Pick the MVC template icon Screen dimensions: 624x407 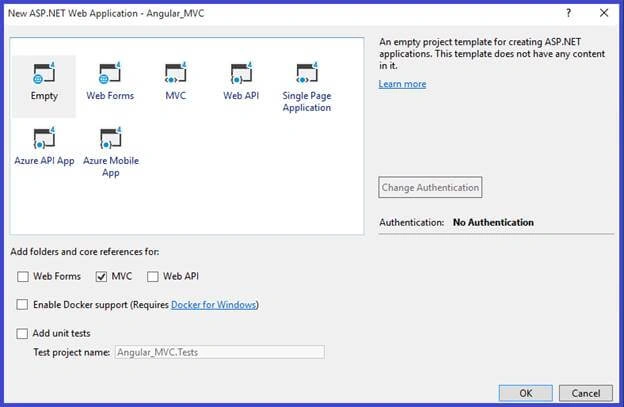[x=176, y=73]
